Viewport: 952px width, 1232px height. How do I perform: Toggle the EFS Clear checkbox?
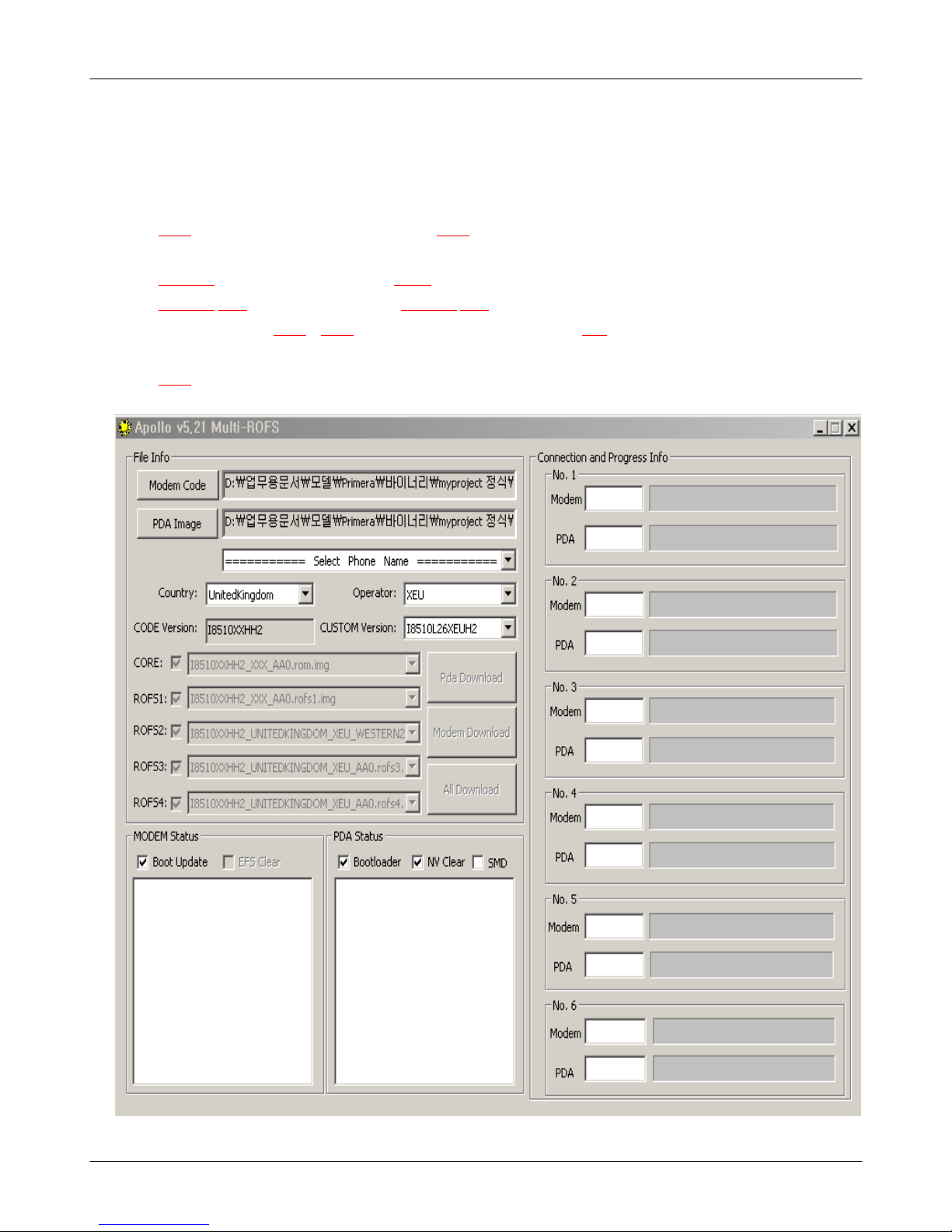228,862
